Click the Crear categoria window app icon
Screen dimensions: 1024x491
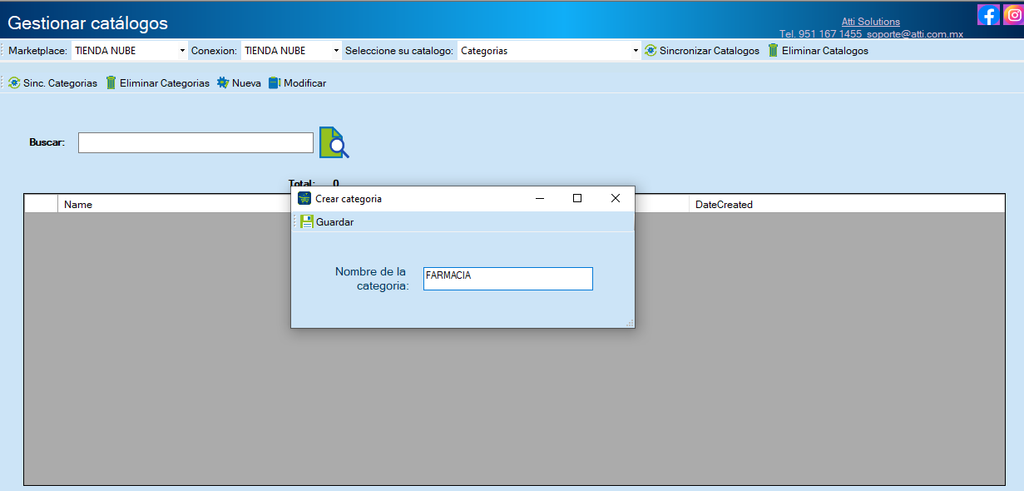click(304, 198)
